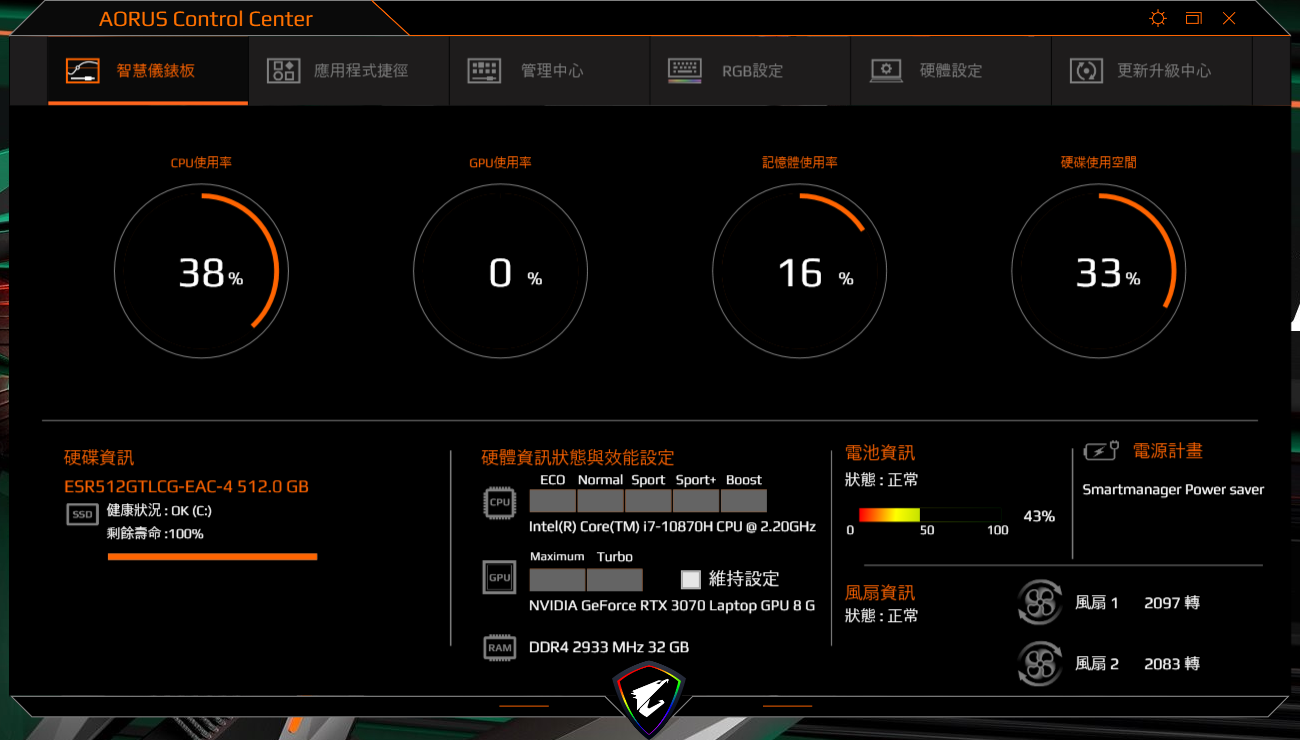Click the CPU使用率 38% gauge
The image size is (1300, 740).
coord(201,271)
